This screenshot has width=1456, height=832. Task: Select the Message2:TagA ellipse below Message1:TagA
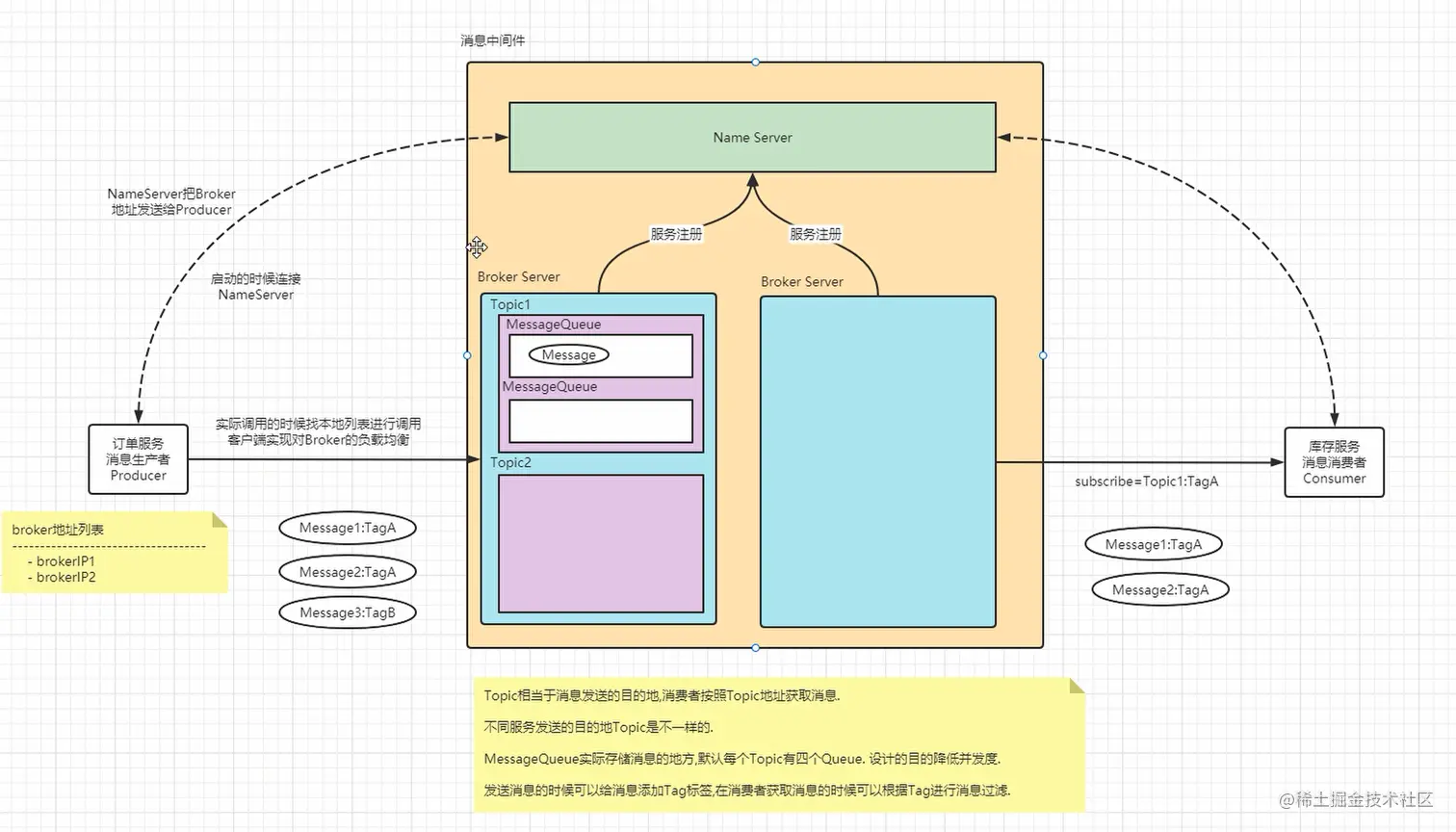tap(347, 571)
